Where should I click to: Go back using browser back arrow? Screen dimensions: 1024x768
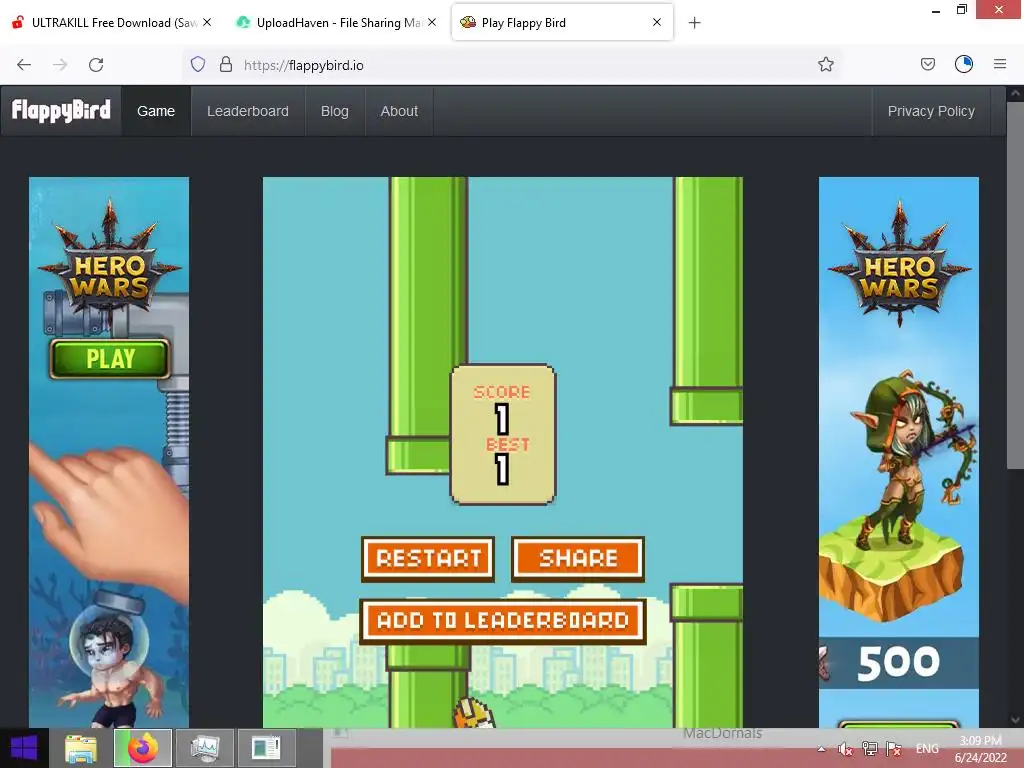coord(24,65)
